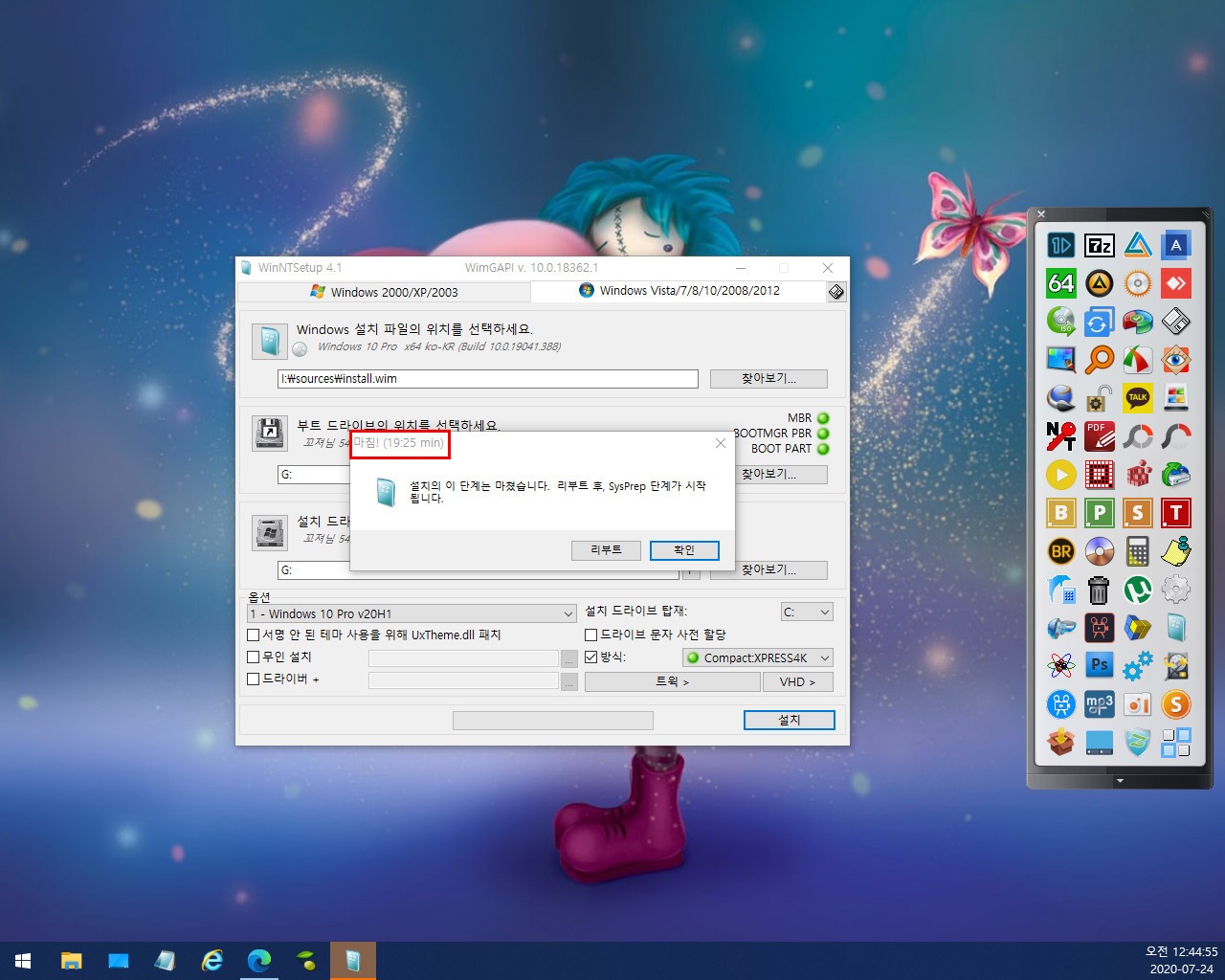The image size is (1225, 980).
Task: Launch the Photoshop Ps icon
Action: pos(1099,666)
